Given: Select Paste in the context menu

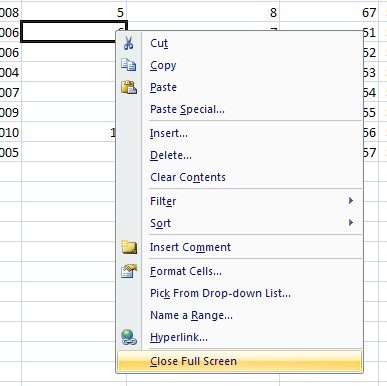Looking at the screenshot, I should [x=239, y=87].
